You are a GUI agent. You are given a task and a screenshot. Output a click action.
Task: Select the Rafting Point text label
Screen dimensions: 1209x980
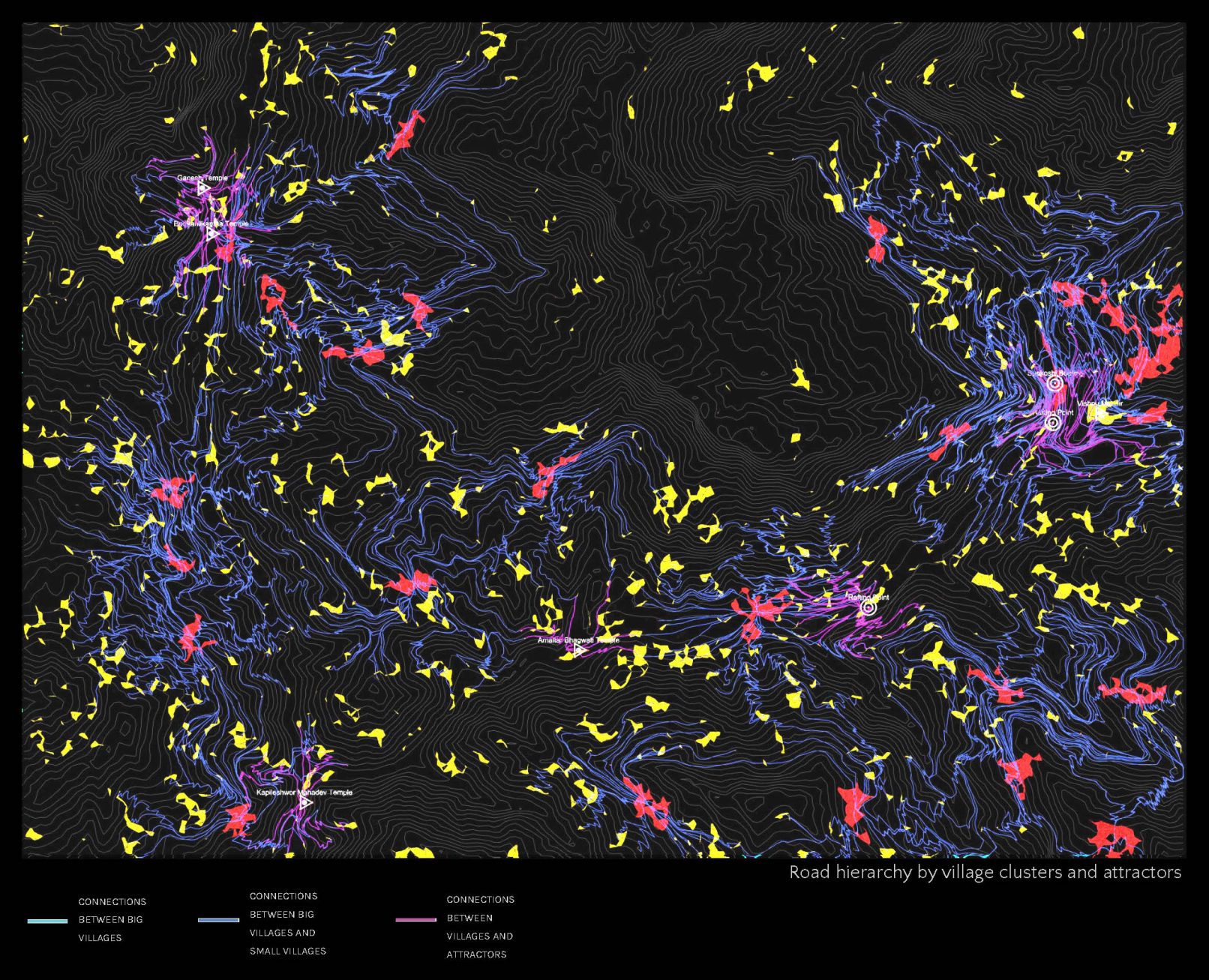(868, 598)
